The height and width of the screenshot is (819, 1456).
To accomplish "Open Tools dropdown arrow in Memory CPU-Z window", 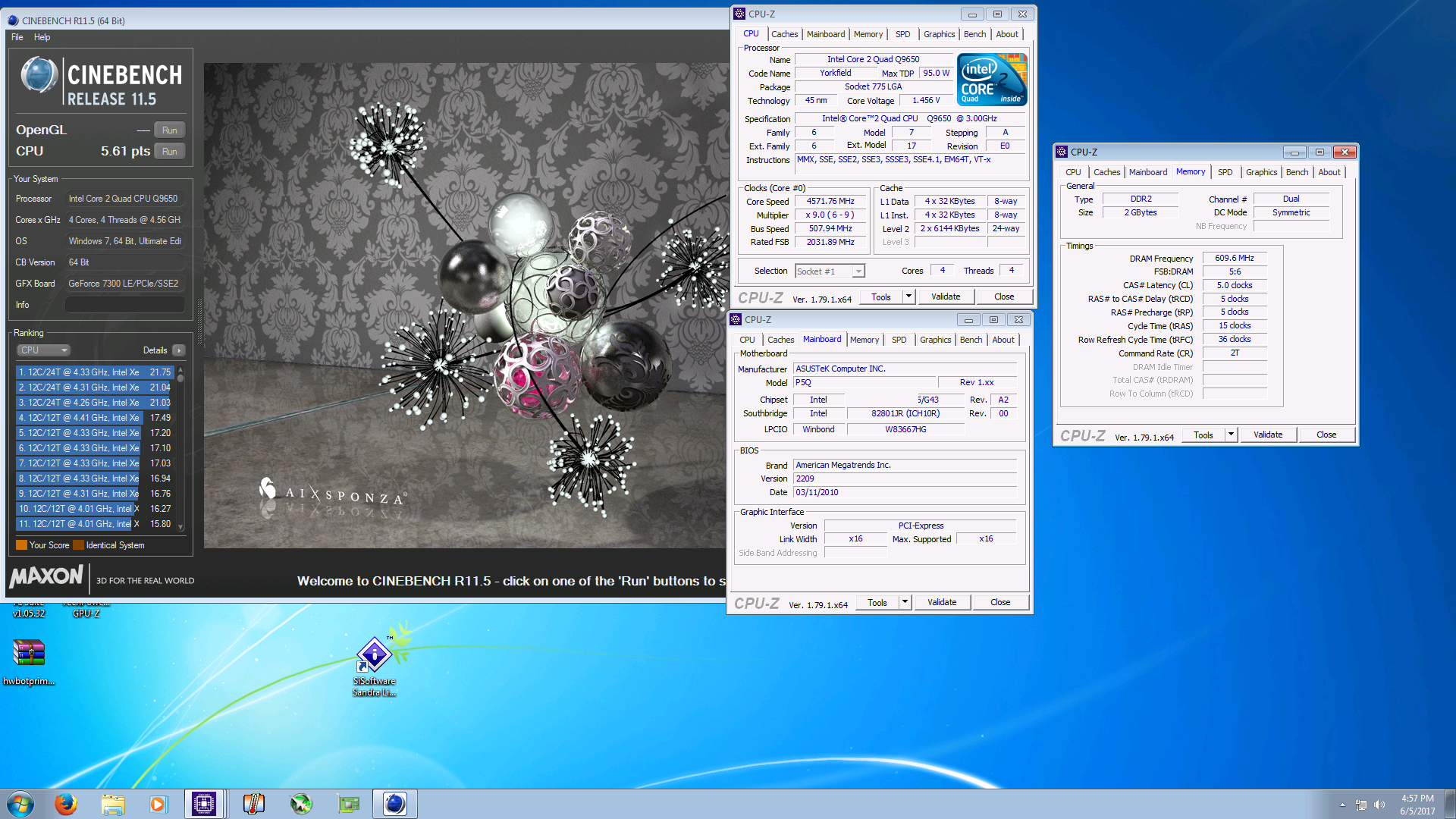I will (1231, 435).
